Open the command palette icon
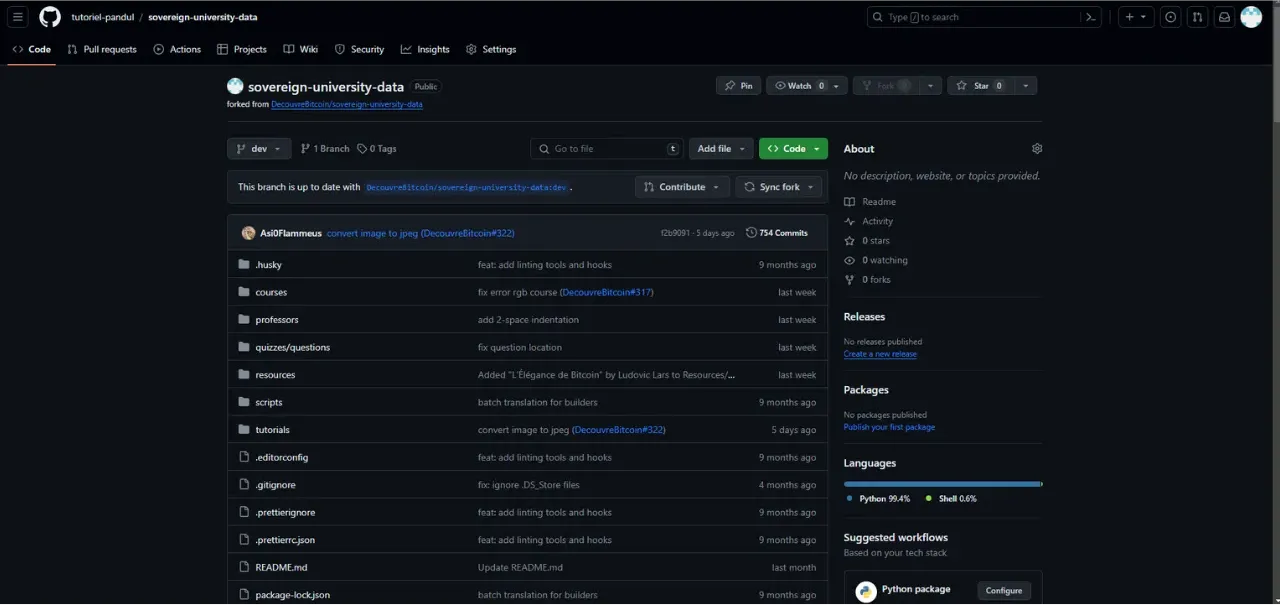The image size is (1280, 605). 1091,17
